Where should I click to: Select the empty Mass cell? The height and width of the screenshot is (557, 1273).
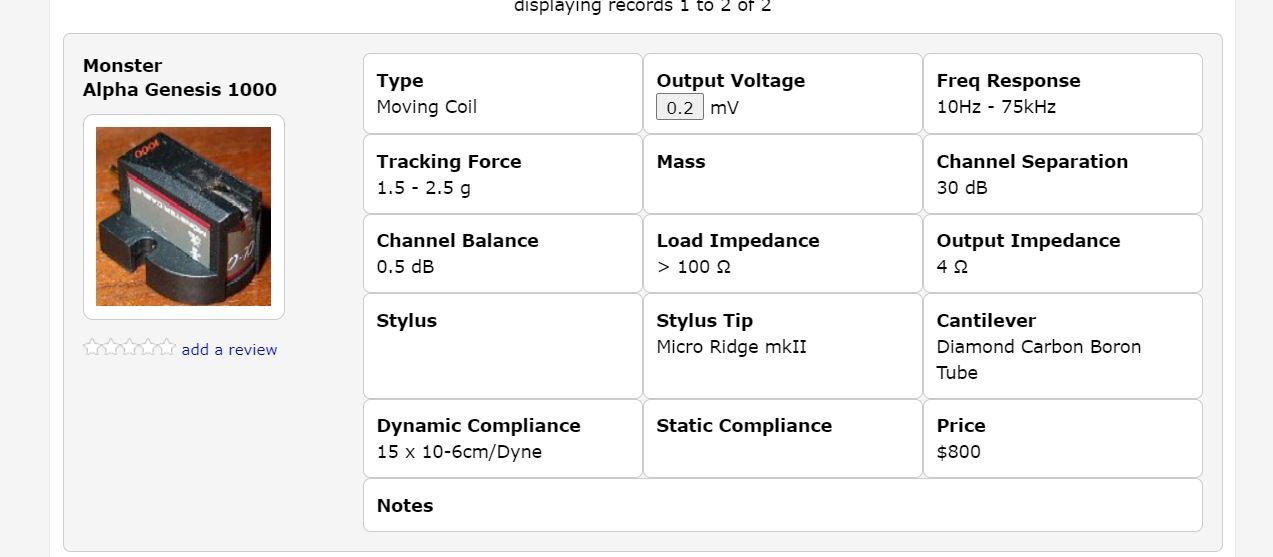coord(783,174)
